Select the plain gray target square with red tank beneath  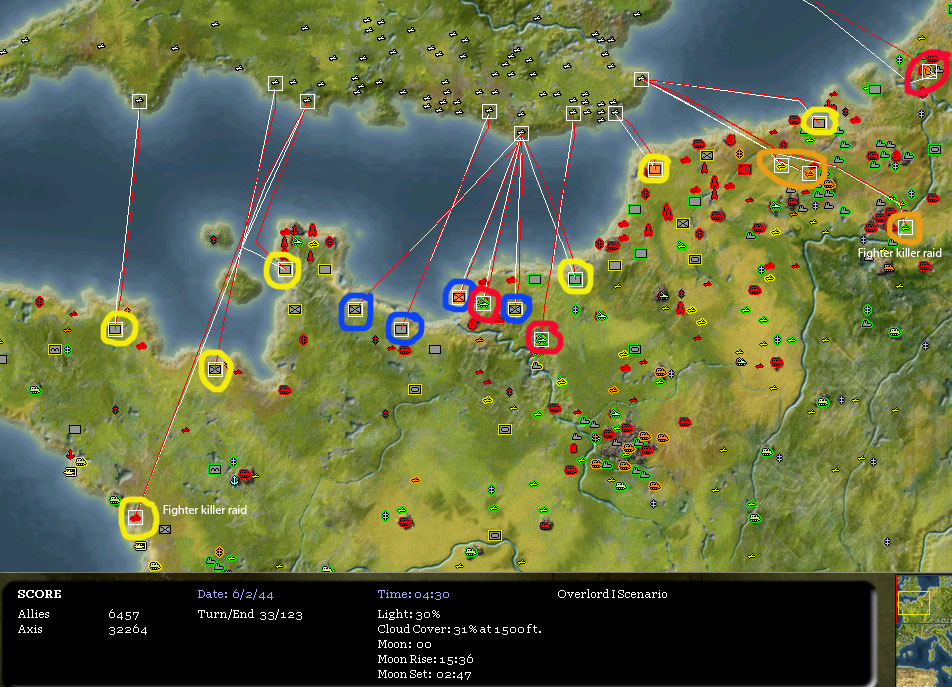pos(401,329)
